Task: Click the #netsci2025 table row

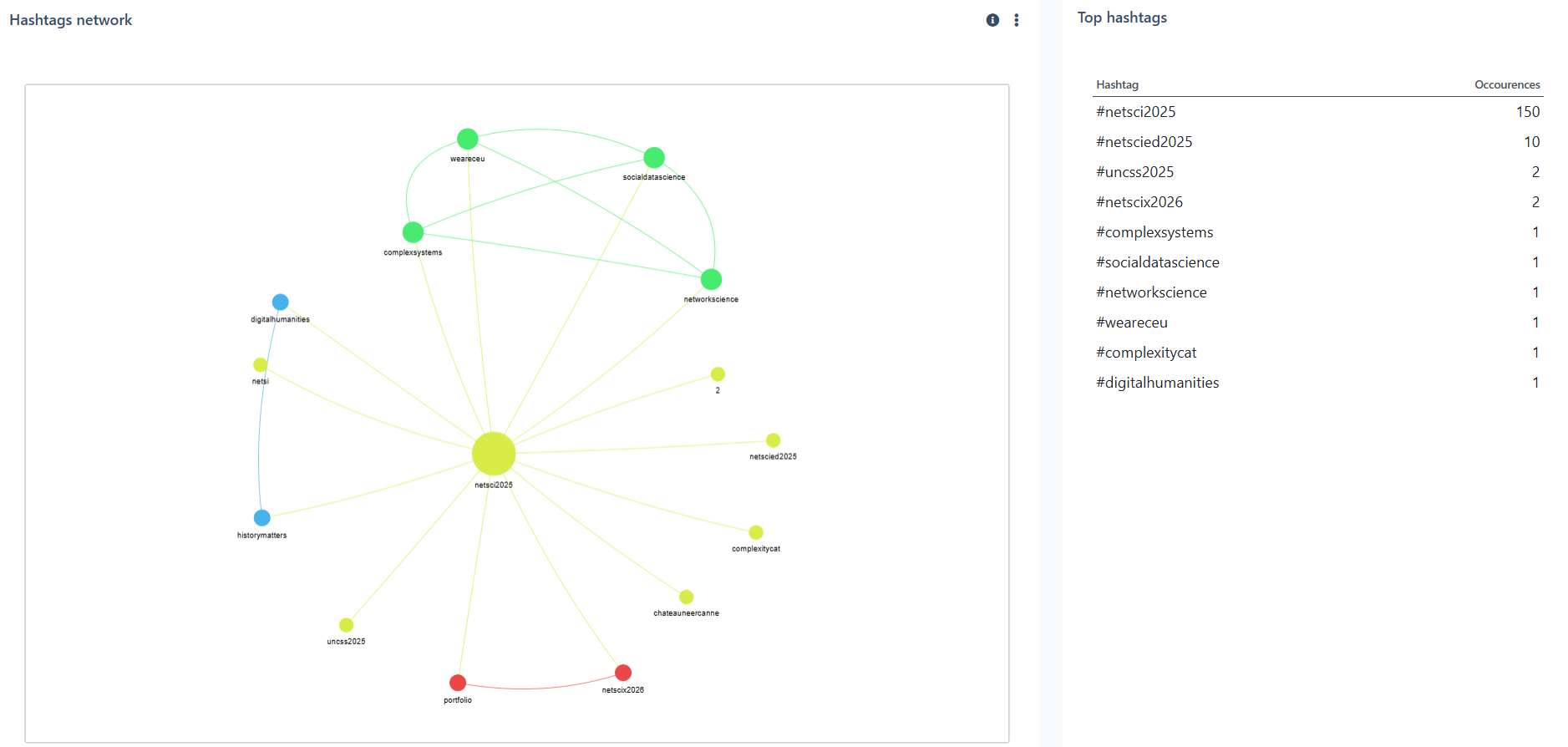Action: tap(1135, 112)
